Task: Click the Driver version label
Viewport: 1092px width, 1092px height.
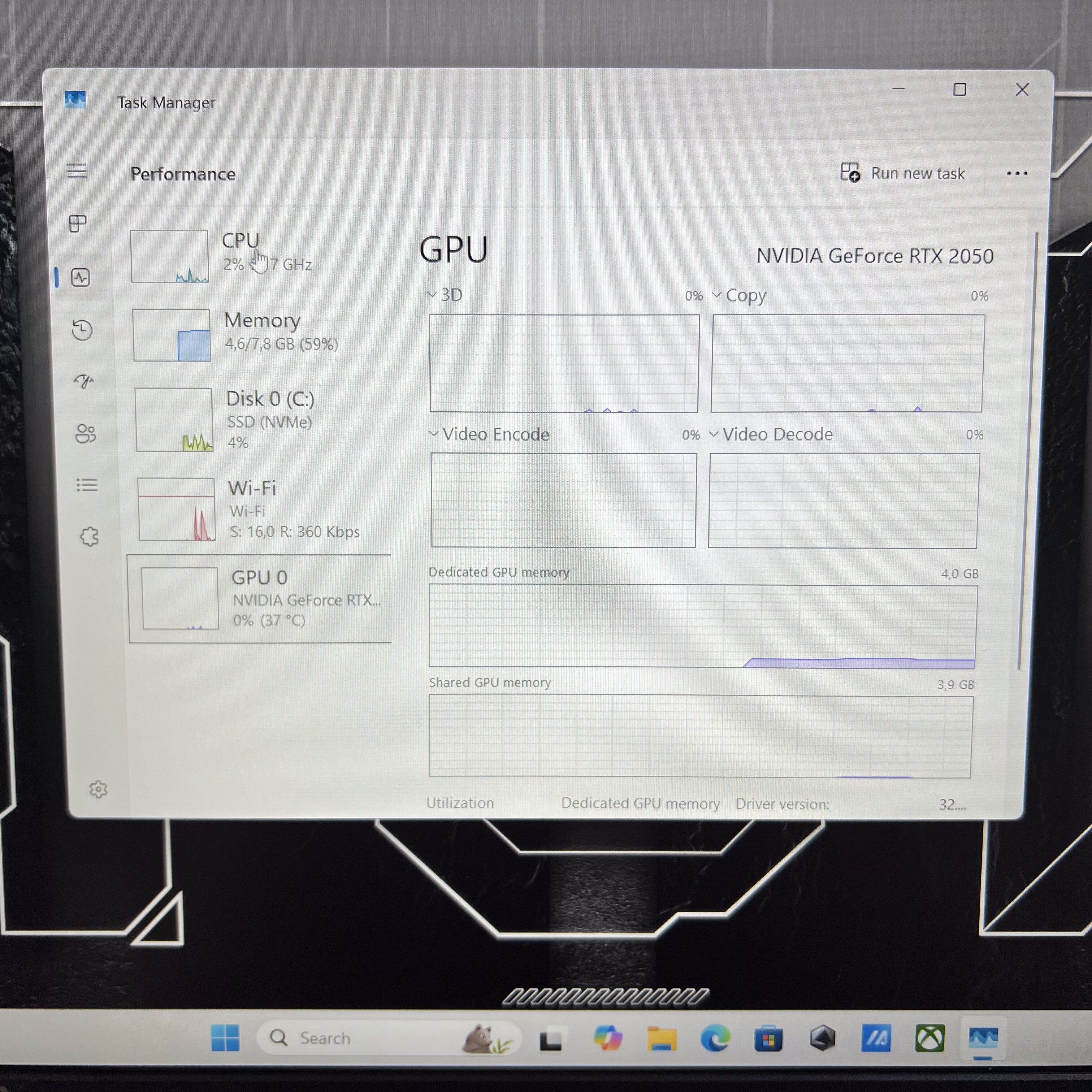Action: pyautogui.click(x=782, y=804)
